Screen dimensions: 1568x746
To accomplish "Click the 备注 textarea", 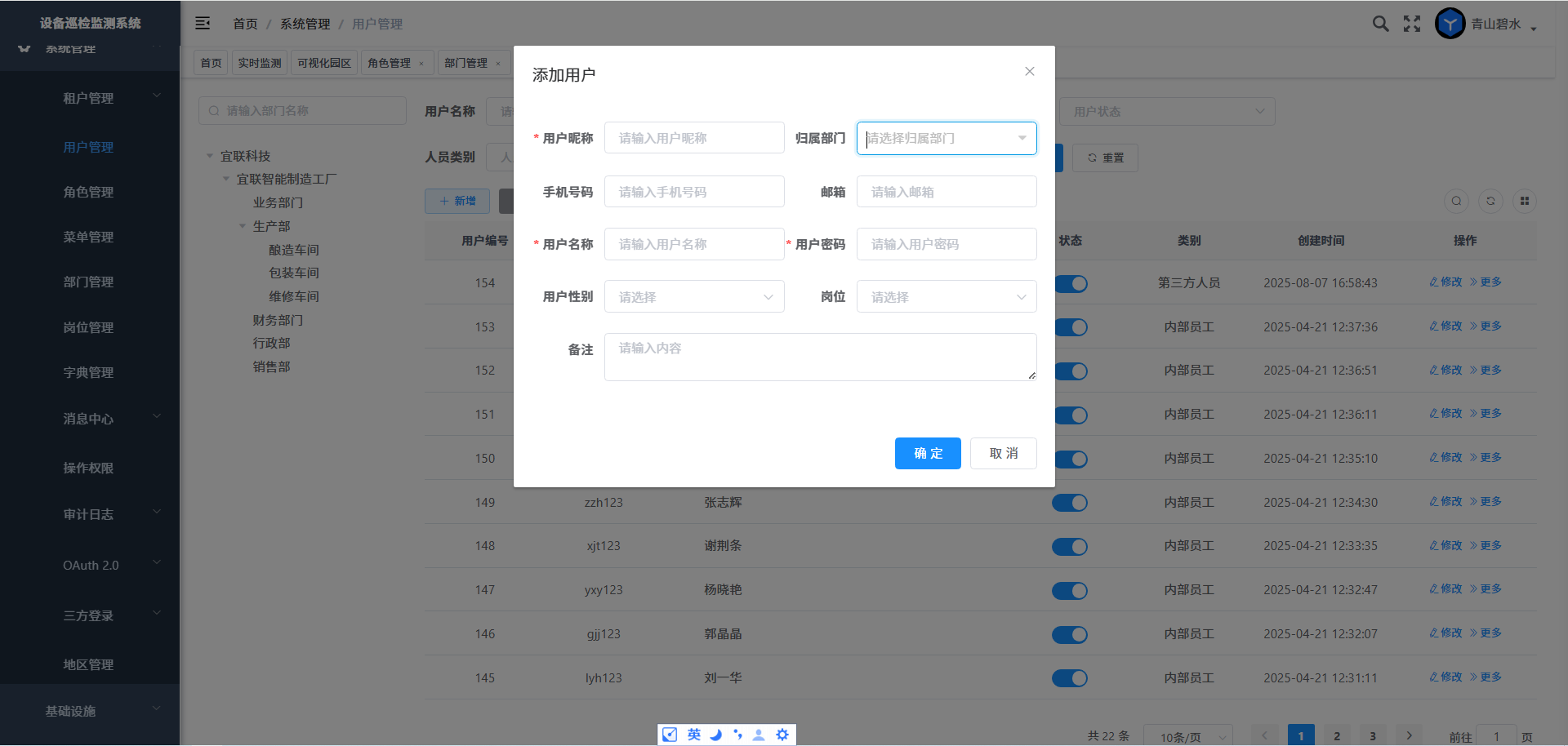I will click(820, 357).
